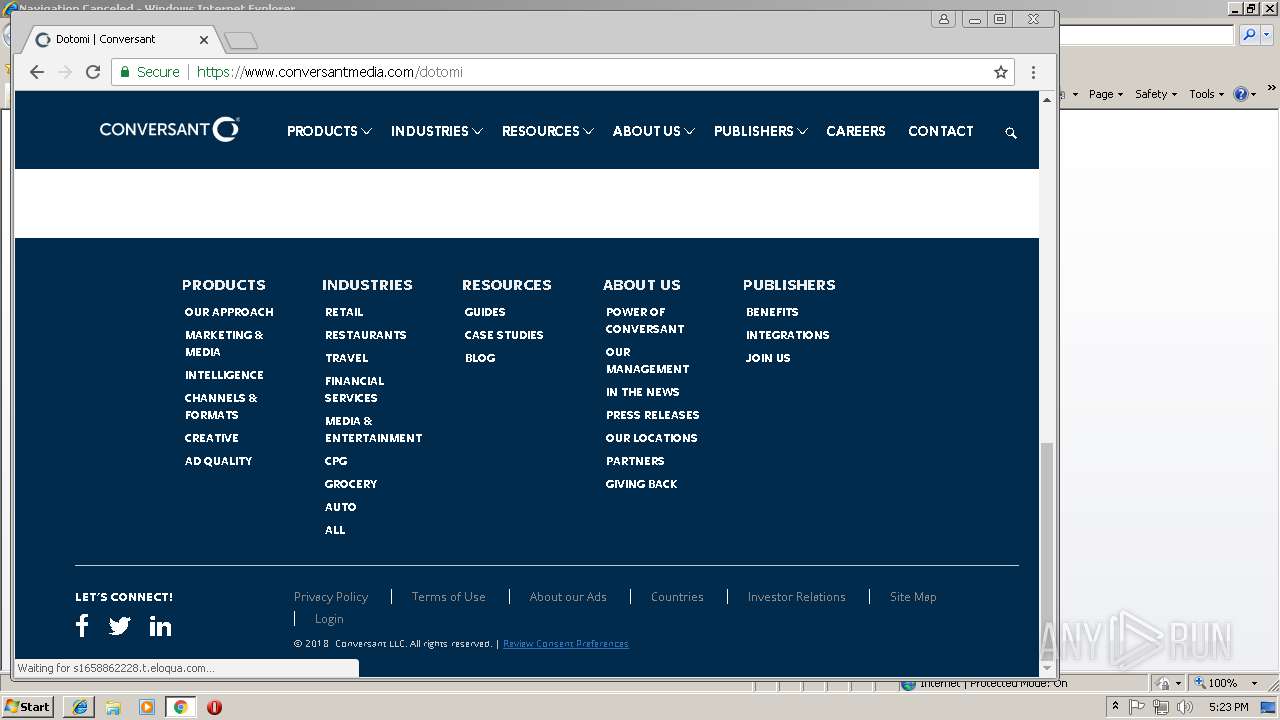Open the Terms of Use link
The image size is (1280, 720).
point(449,597)
